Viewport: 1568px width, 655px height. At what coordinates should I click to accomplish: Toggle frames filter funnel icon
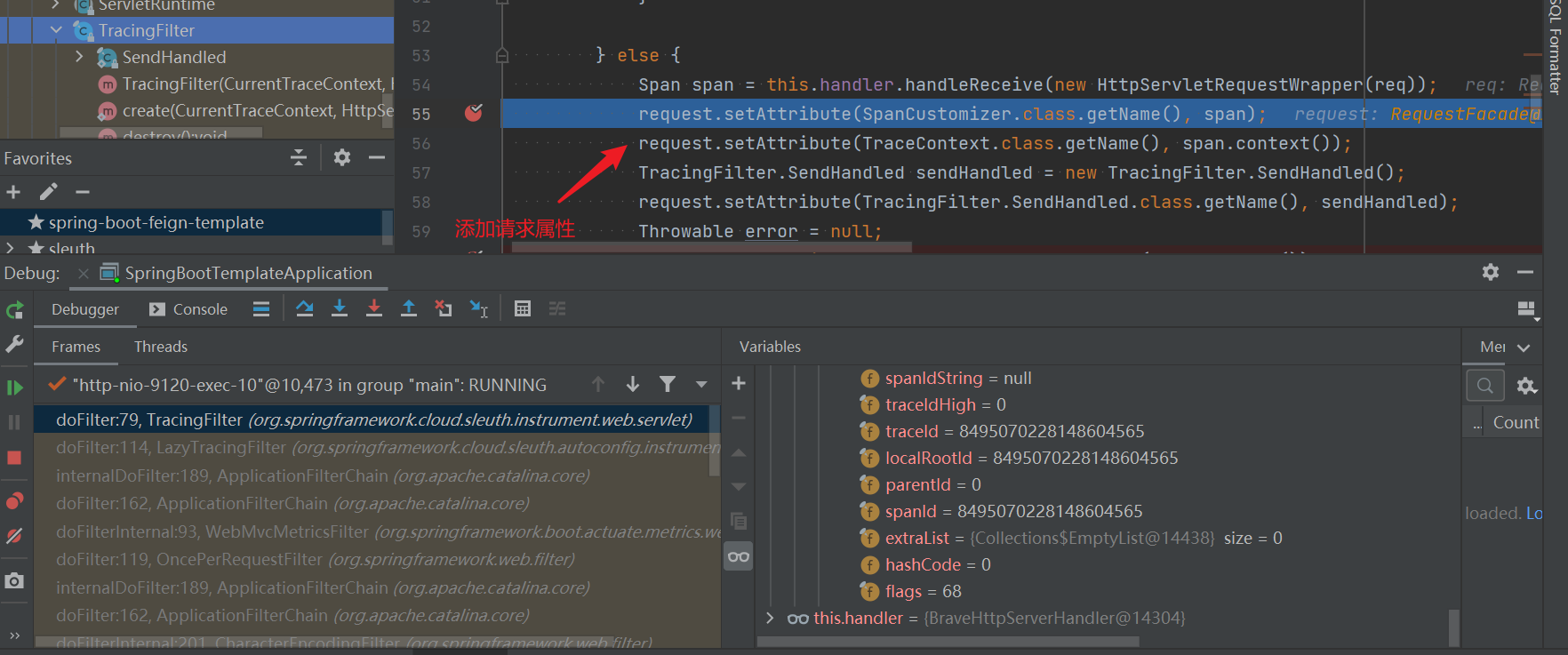coord(668,384)
